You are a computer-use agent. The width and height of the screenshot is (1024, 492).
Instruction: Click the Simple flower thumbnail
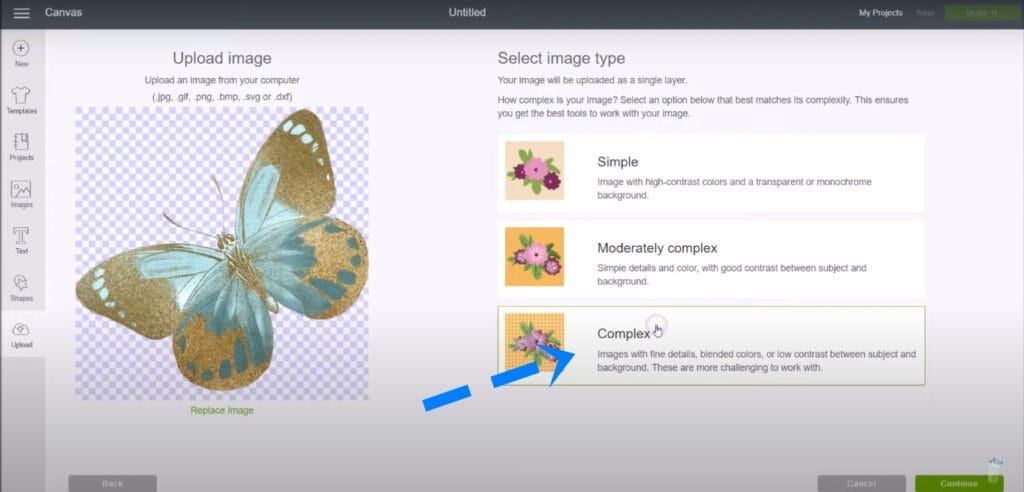[x=534, y=171]
